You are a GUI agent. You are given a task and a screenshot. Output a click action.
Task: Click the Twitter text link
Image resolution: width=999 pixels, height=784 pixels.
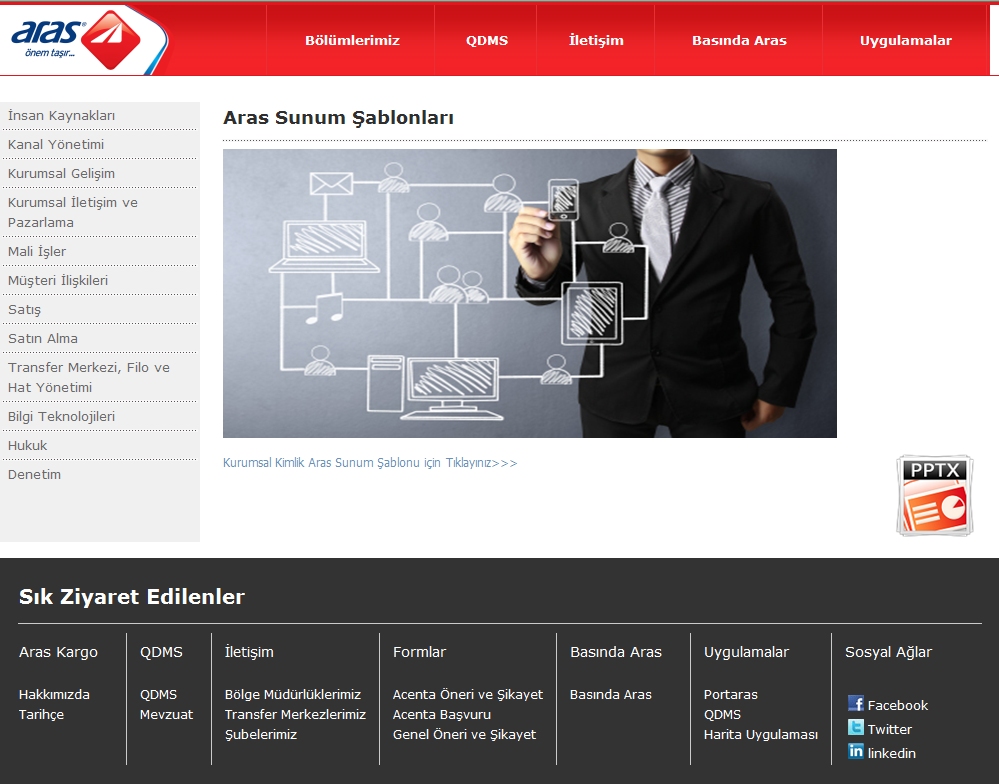point(889,729)
